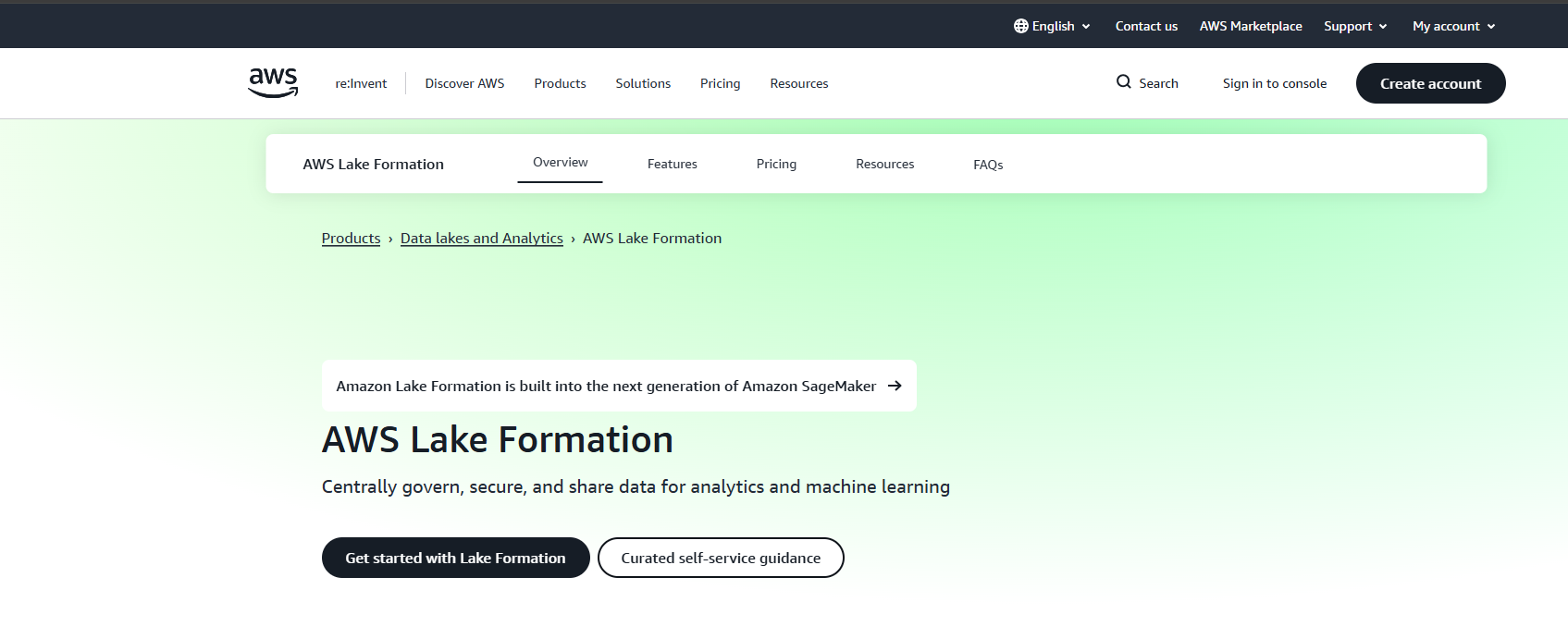Click Curated self-service guidance button
1568x639 pixels.
click(x=721, y=558)
